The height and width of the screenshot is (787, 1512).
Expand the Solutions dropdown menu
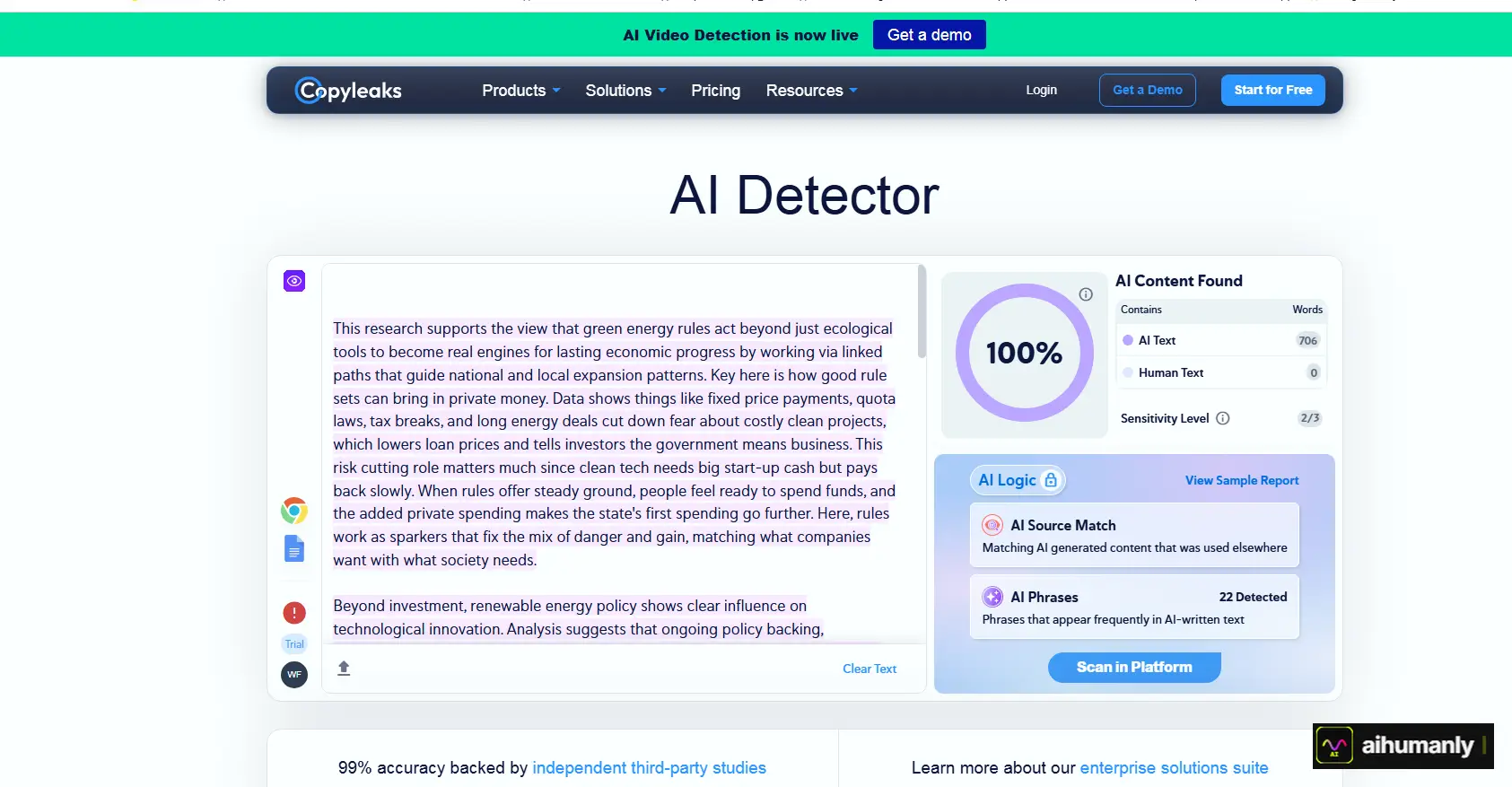pyautogui.click(x=625, y=91)
